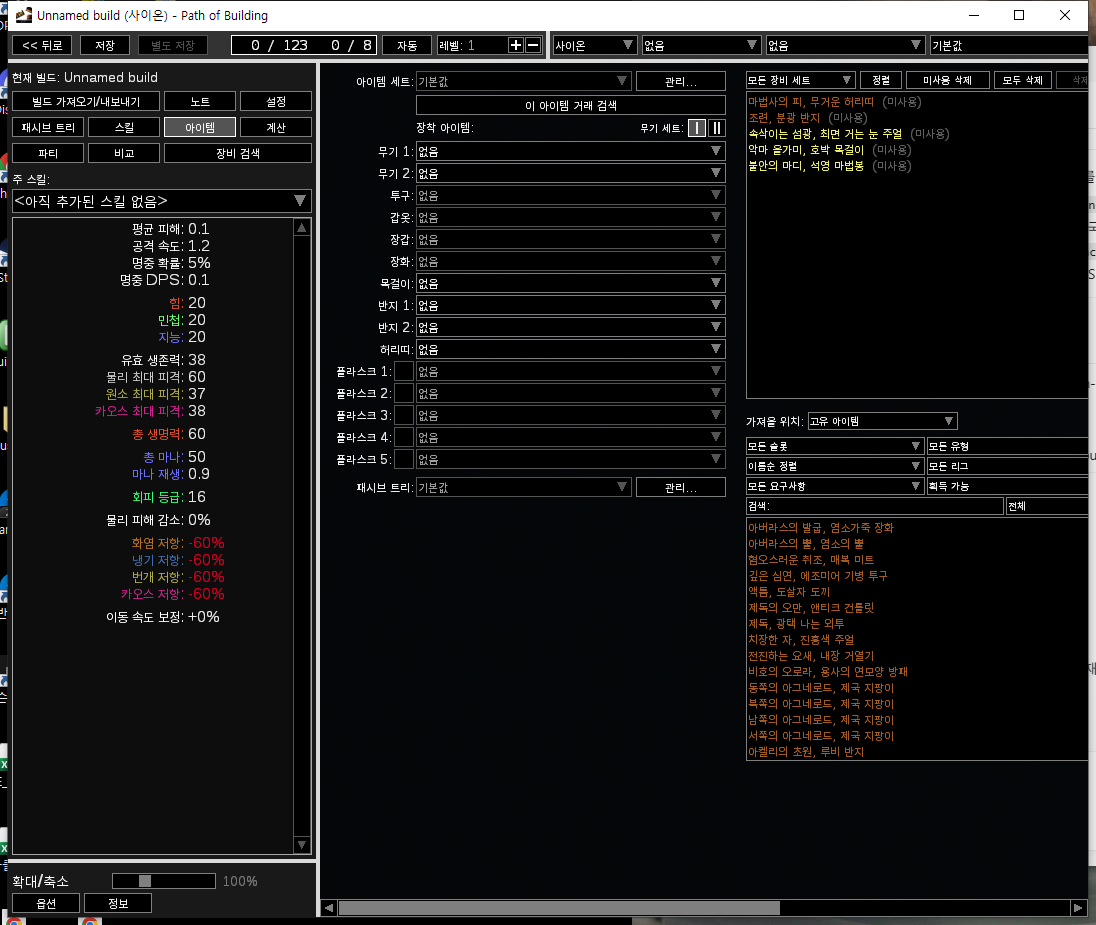Switch to weapon set II
Image resolution: width=1096 pixels, height=925 pixels.
click(x=716, y=128)
